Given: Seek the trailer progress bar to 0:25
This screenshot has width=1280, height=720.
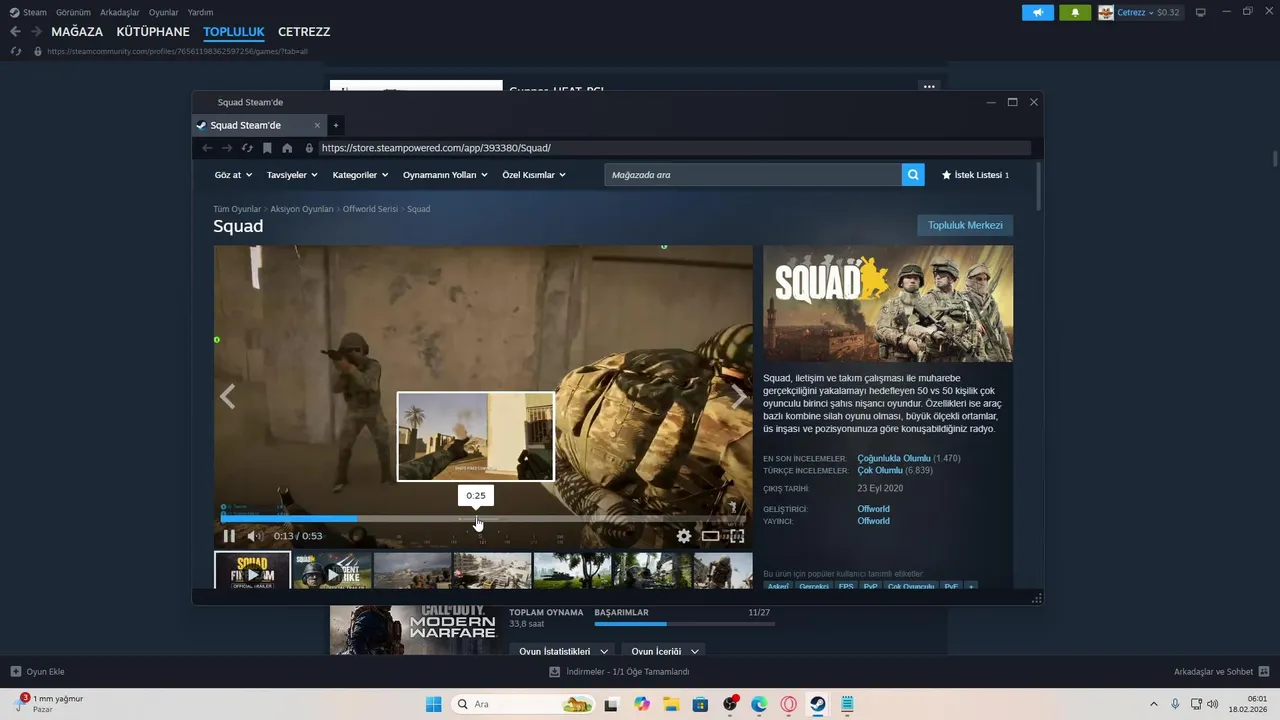Looking at the screenshot, I should coord(476,519).
